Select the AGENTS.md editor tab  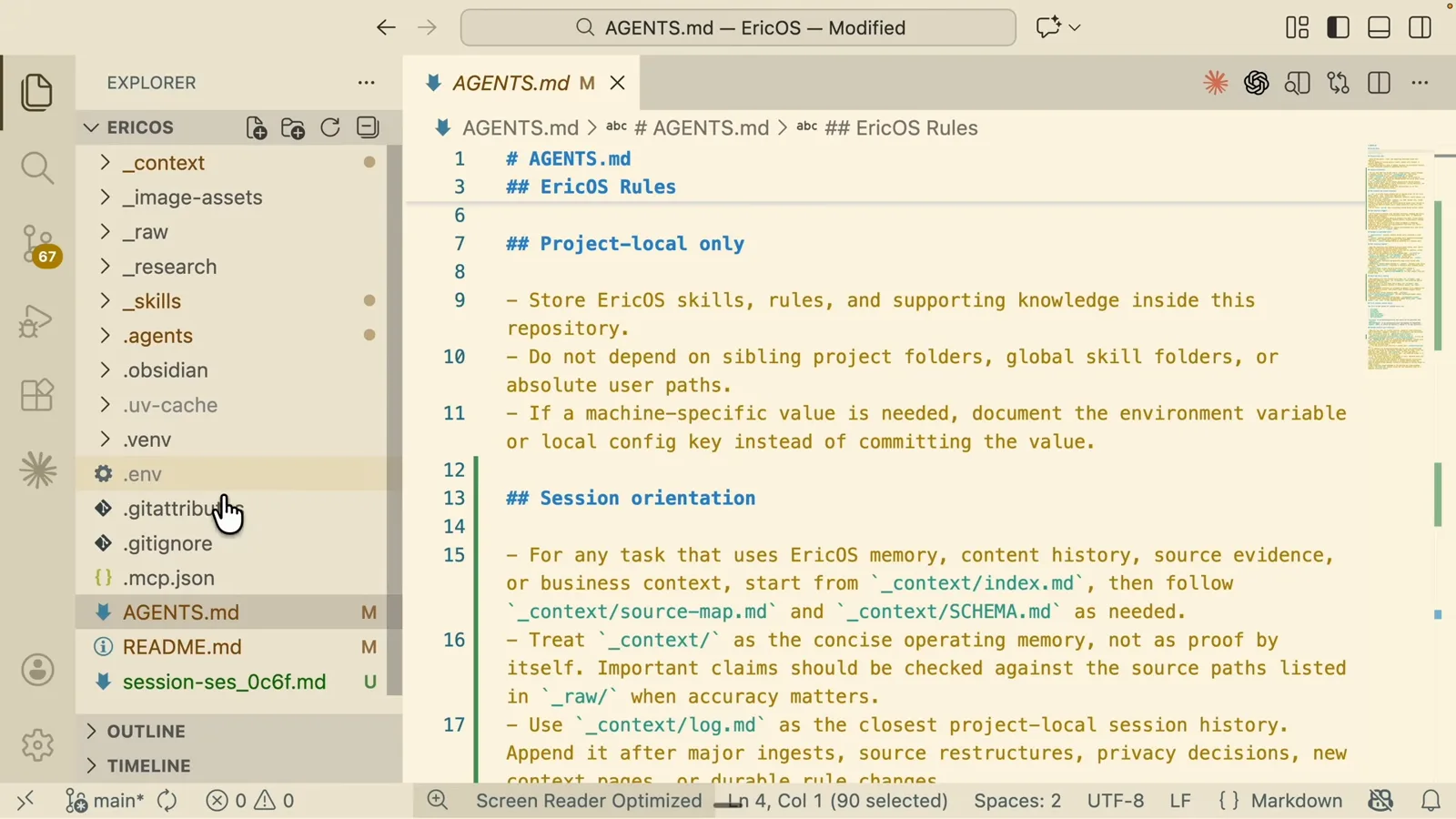(x=521, y=83)
